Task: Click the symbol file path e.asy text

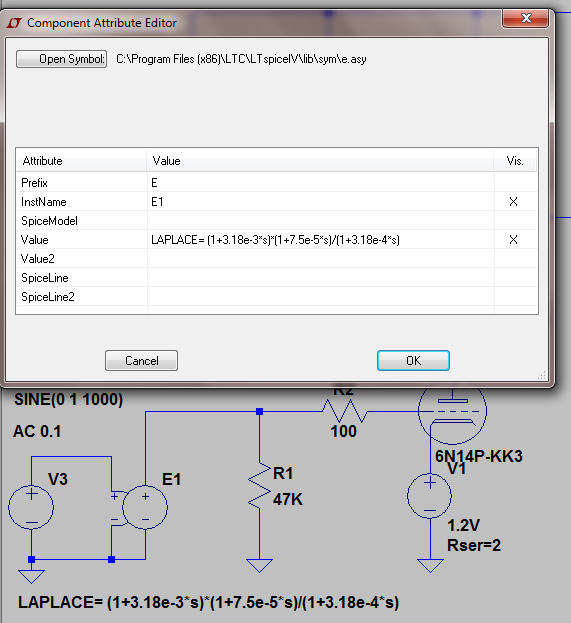Action: pyautogui.click(x=241, y=59)
